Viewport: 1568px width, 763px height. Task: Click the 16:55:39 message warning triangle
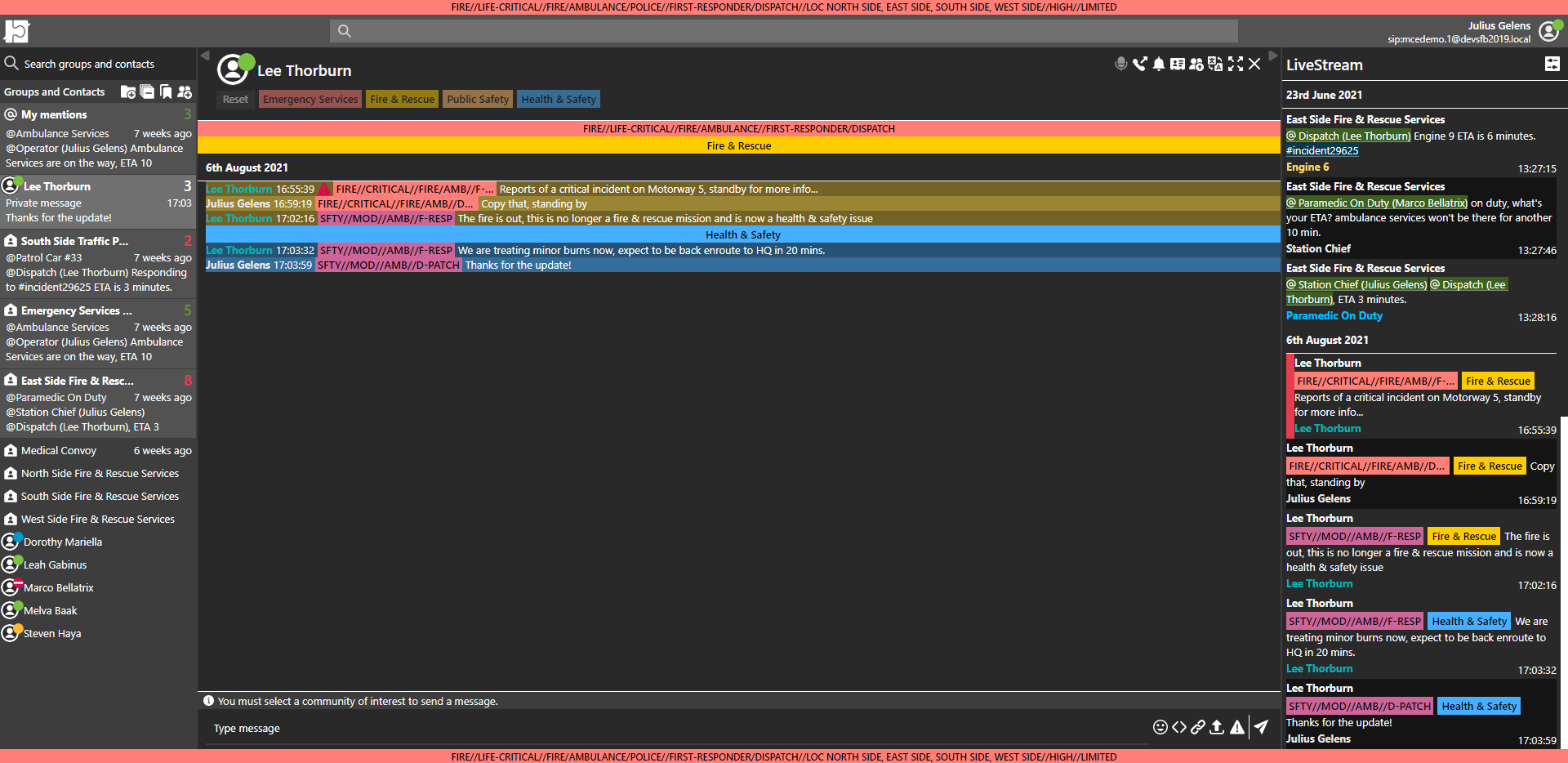tap(324, 189)
